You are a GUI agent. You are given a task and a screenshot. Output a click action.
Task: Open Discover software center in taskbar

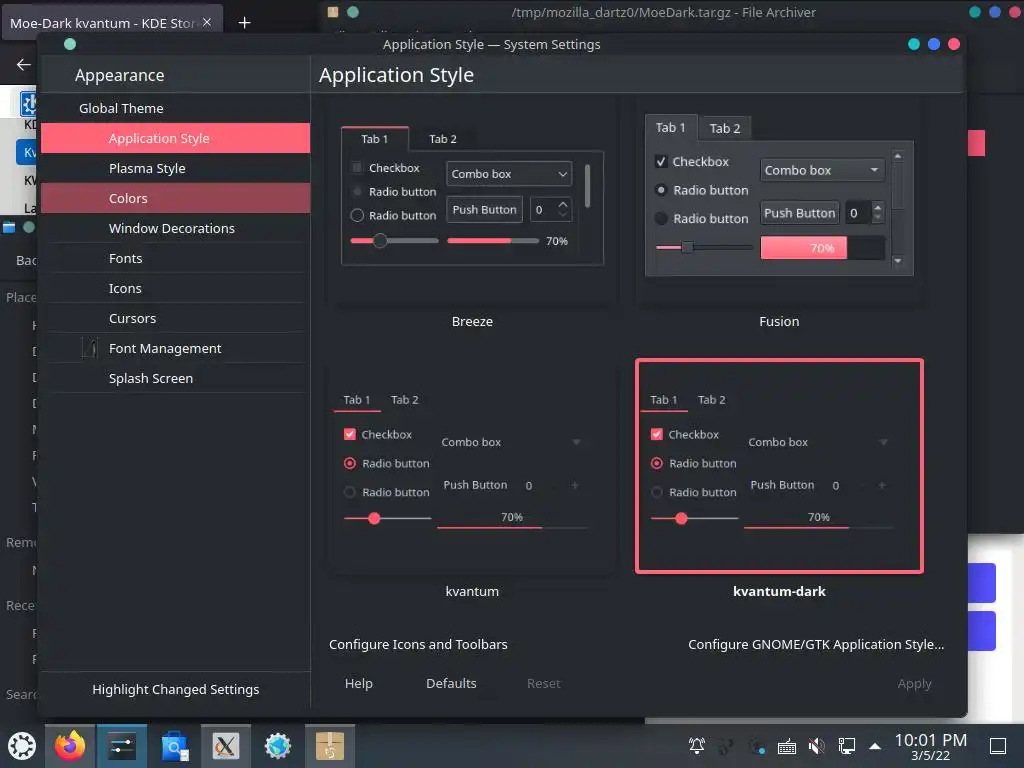point(174,746)
